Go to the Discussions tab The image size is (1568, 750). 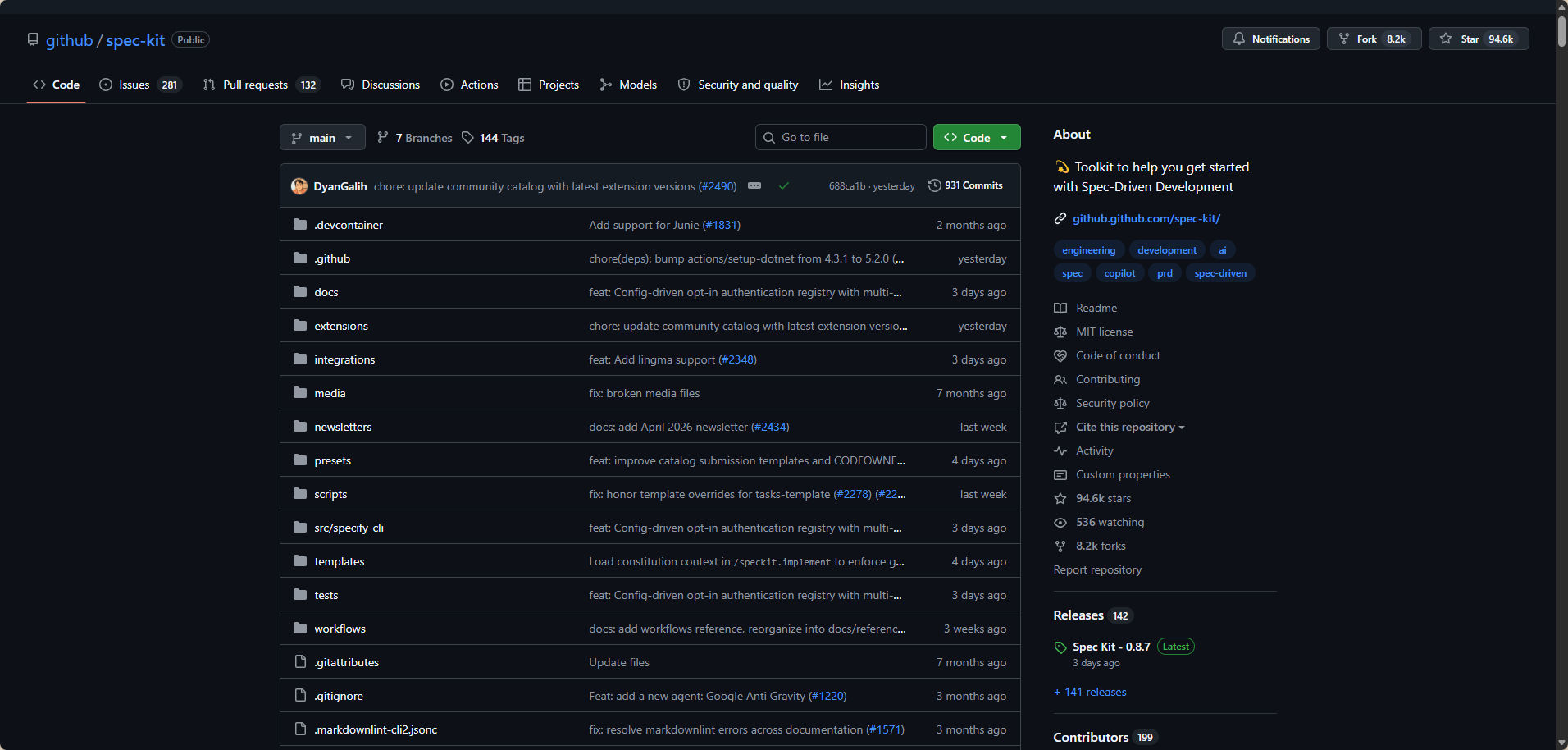tap(381, 85)
